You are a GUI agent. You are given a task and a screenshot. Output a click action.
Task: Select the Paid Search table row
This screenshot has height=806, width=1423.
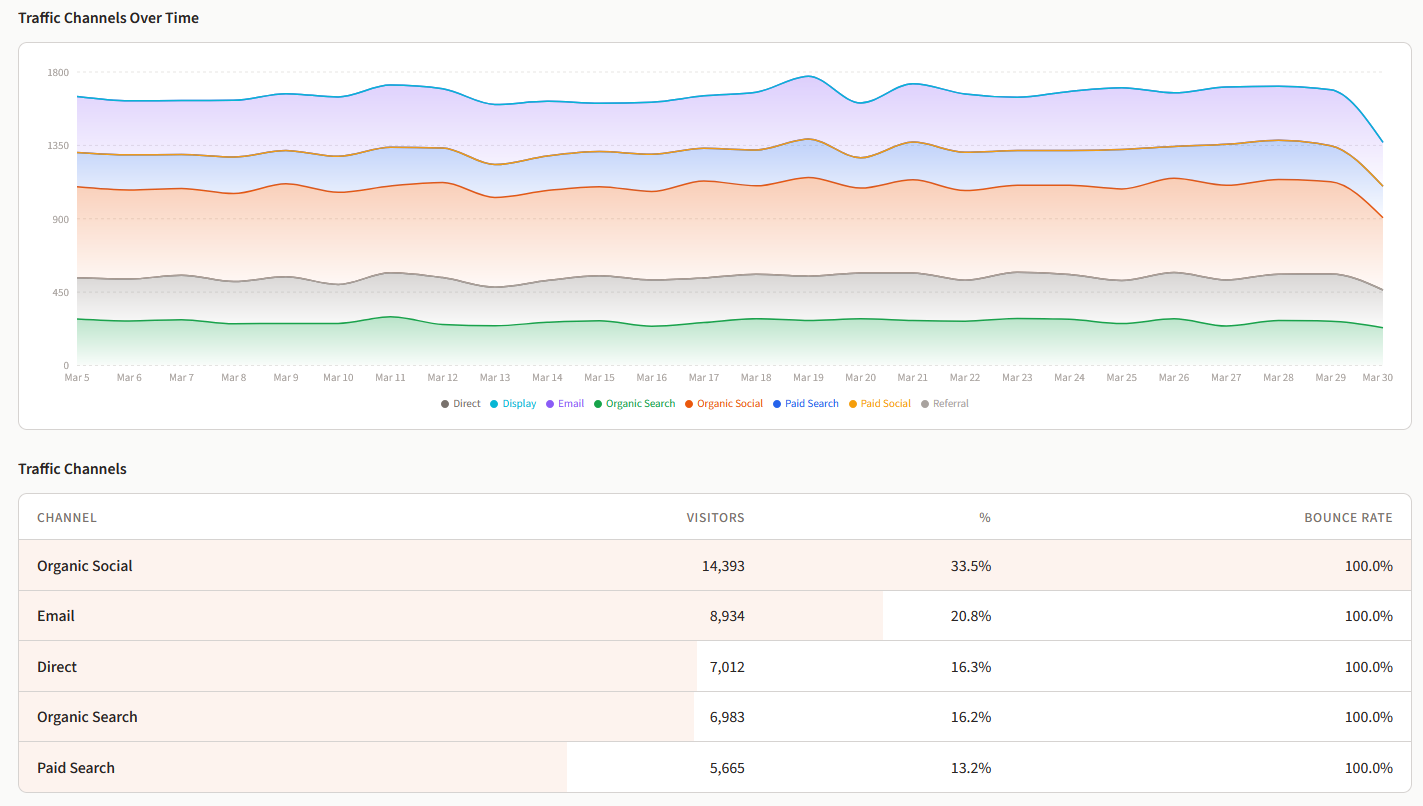pos(711,767)
